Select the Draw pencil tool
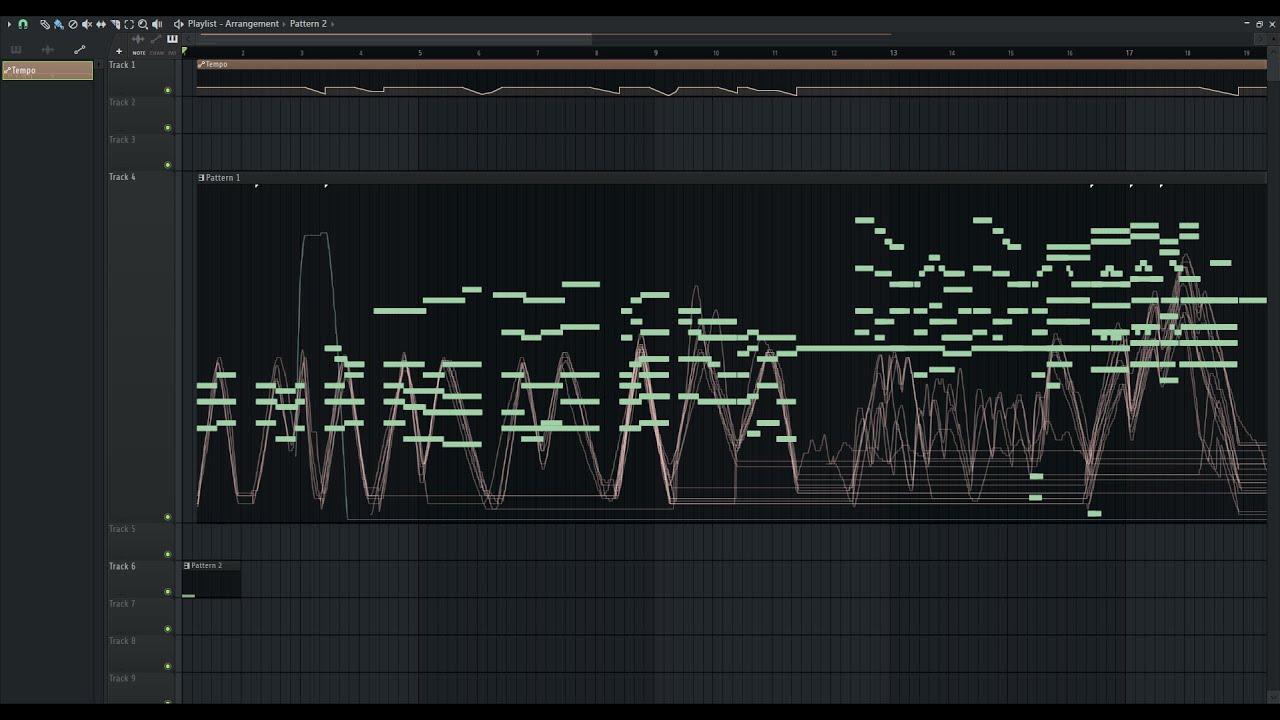 click(x=45, y=24)
